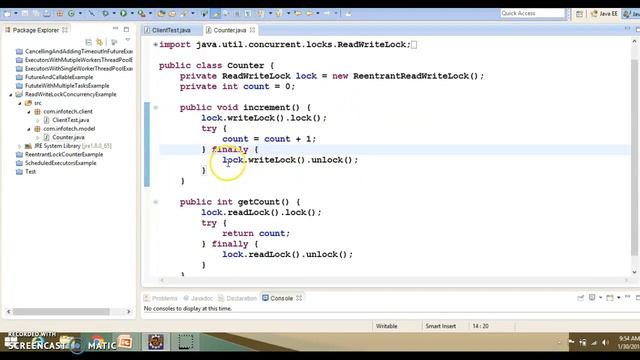The image size is (640, 360).
Task: Click the 14 : 20 cursor position status
Action: [x=480, y=326]
